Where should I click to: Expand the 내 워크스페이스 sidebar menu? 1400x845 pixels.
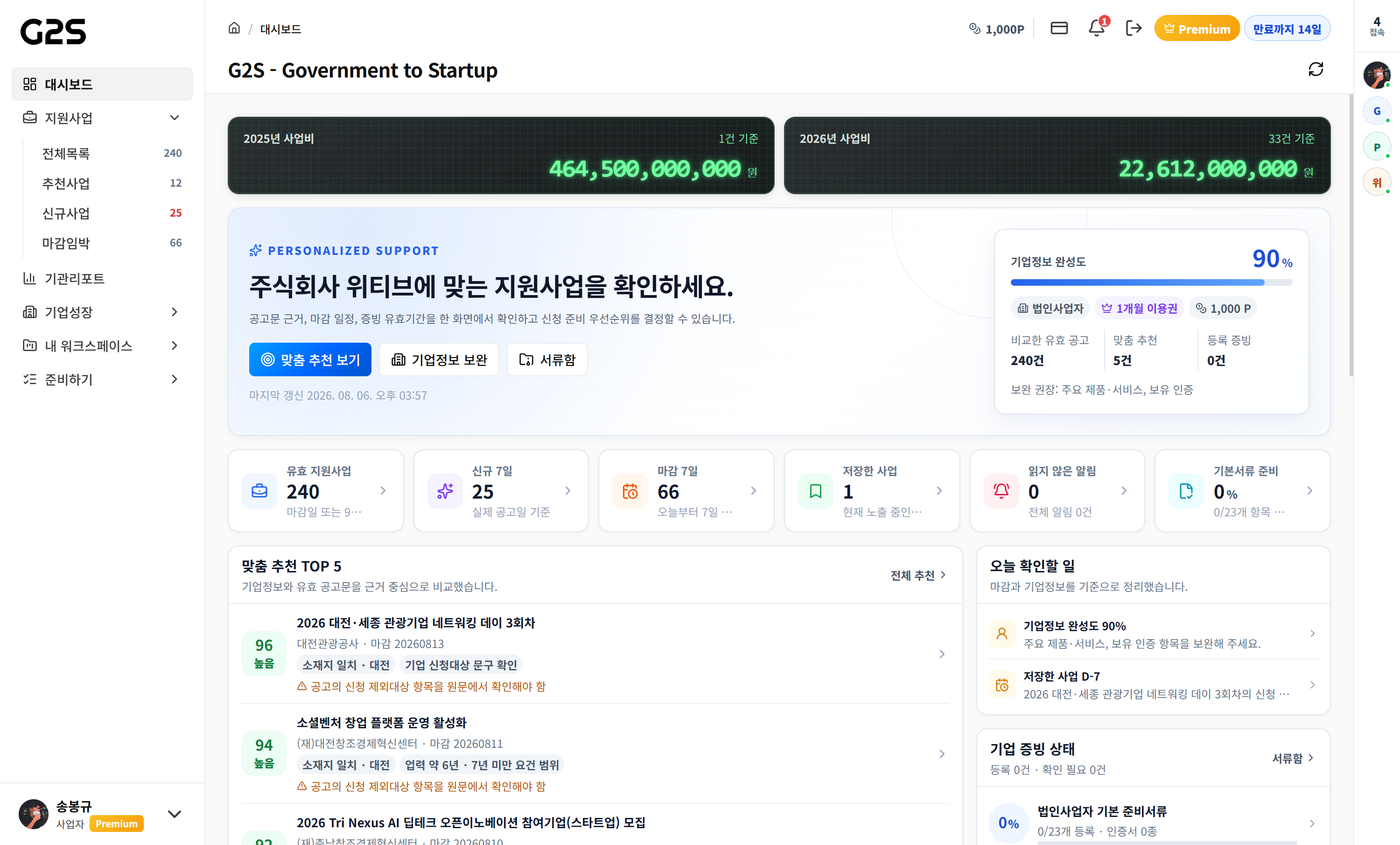175,345
